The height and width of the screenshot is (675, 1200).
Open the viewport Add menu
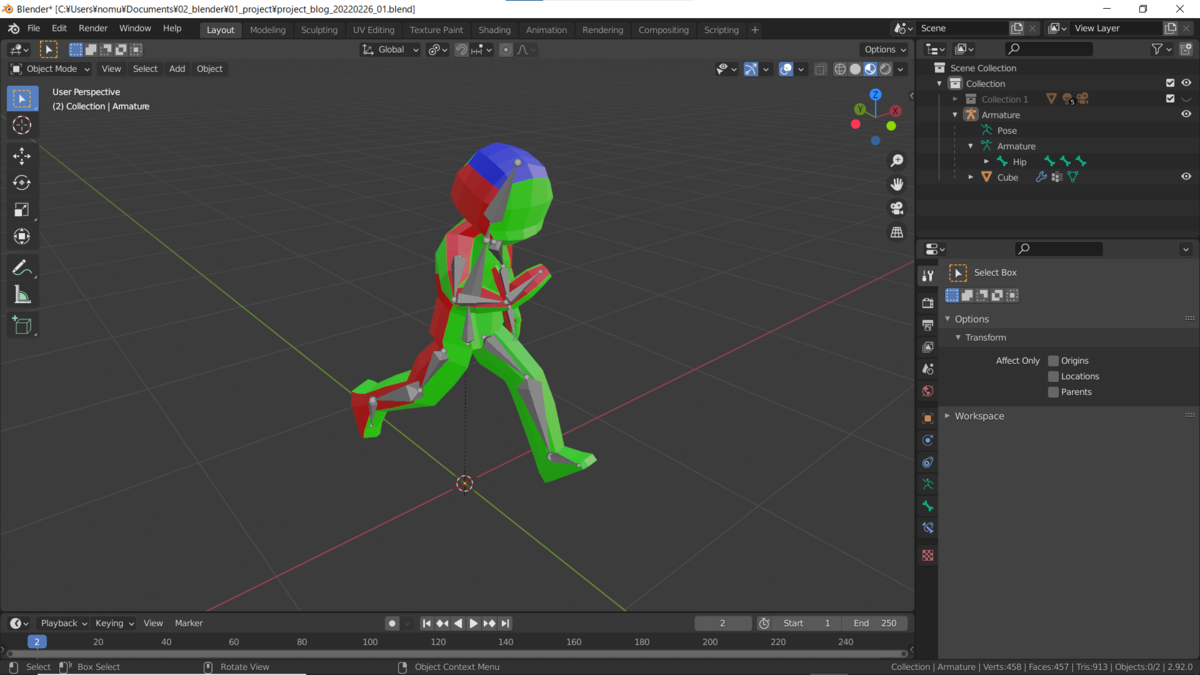click(177, 69)
